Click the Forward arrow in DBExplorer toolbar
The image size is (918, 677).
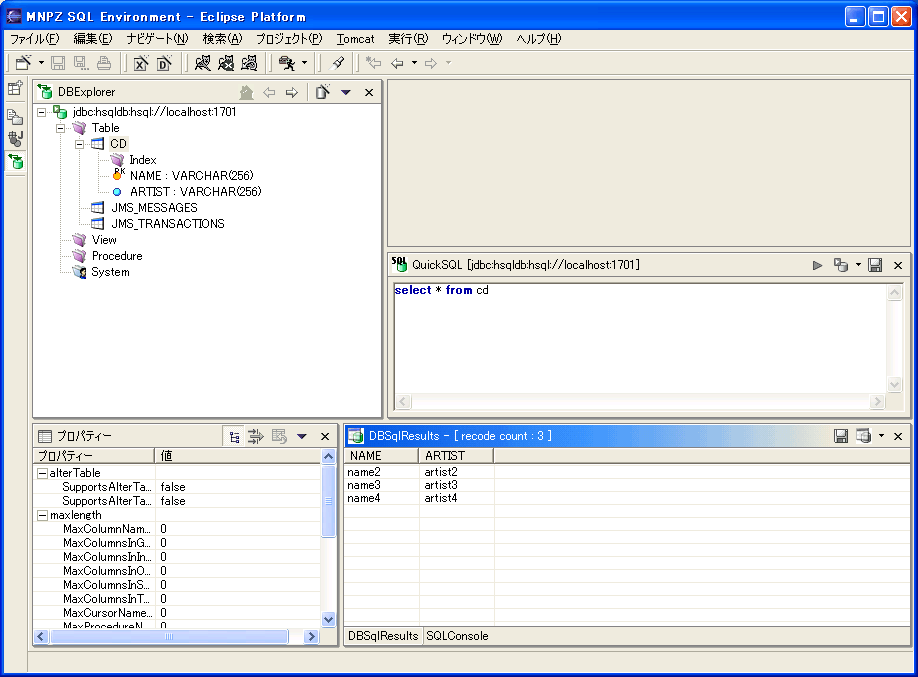click(292, 92)
